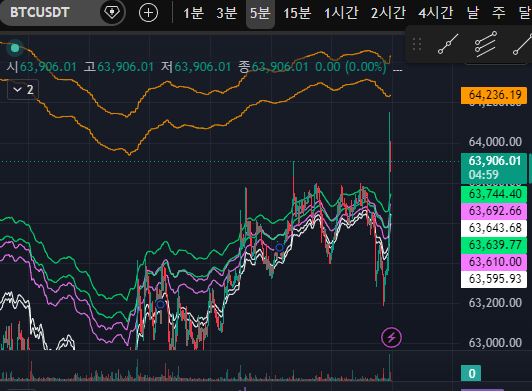Click the purple lightning bolt icon

point(391,337)
